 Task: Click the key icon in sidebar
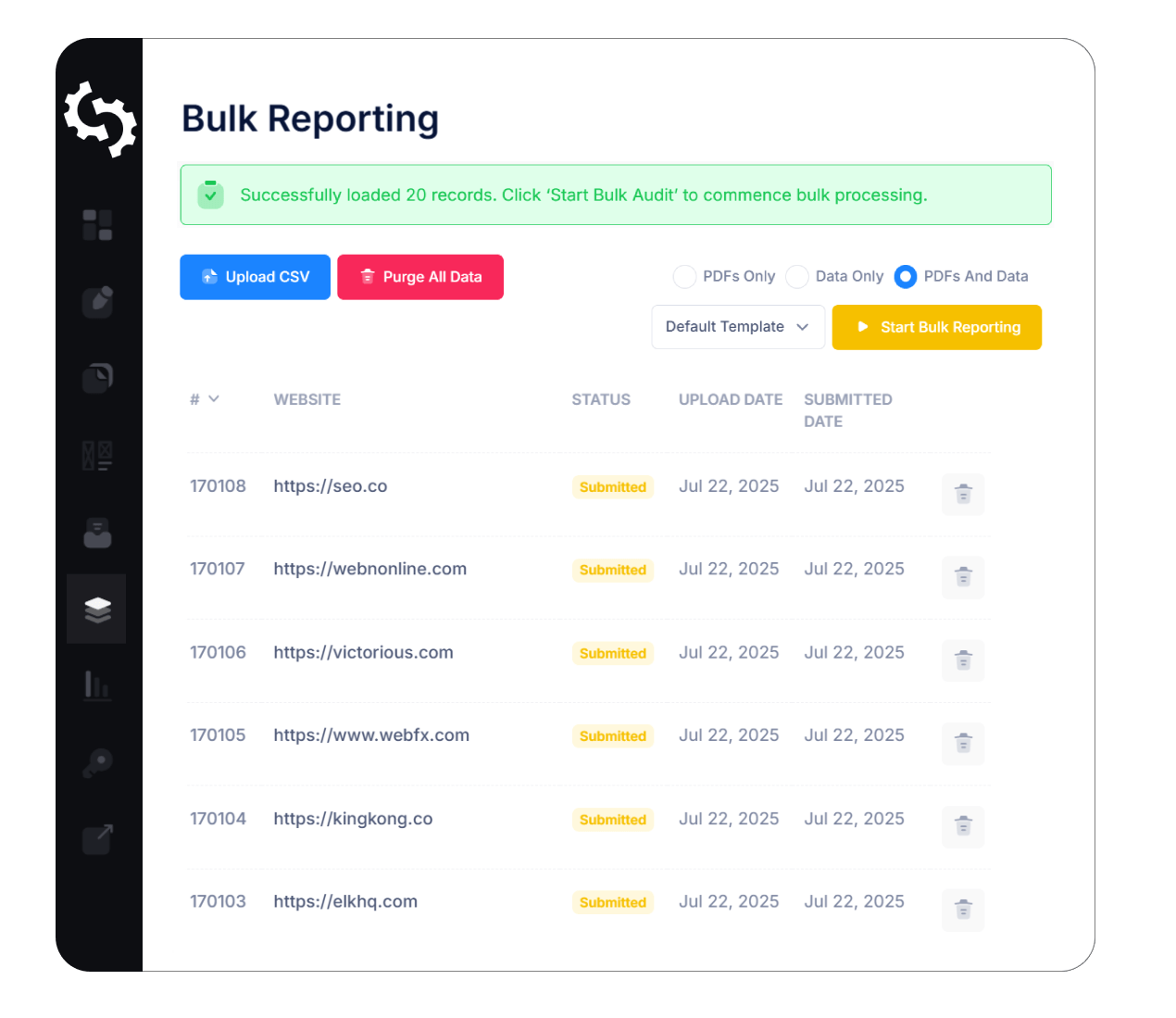tap(97, 763)
